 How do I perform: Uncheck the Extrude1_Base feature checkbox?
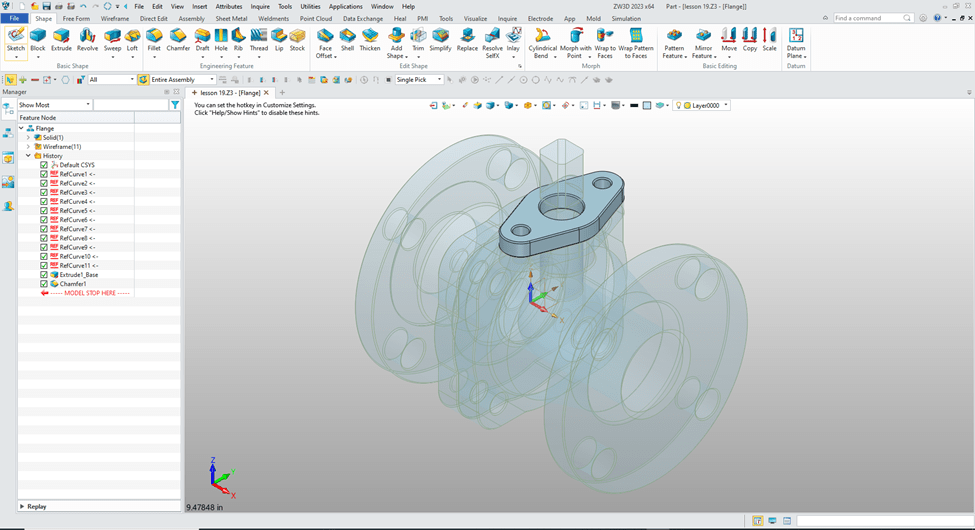(44, 274)
